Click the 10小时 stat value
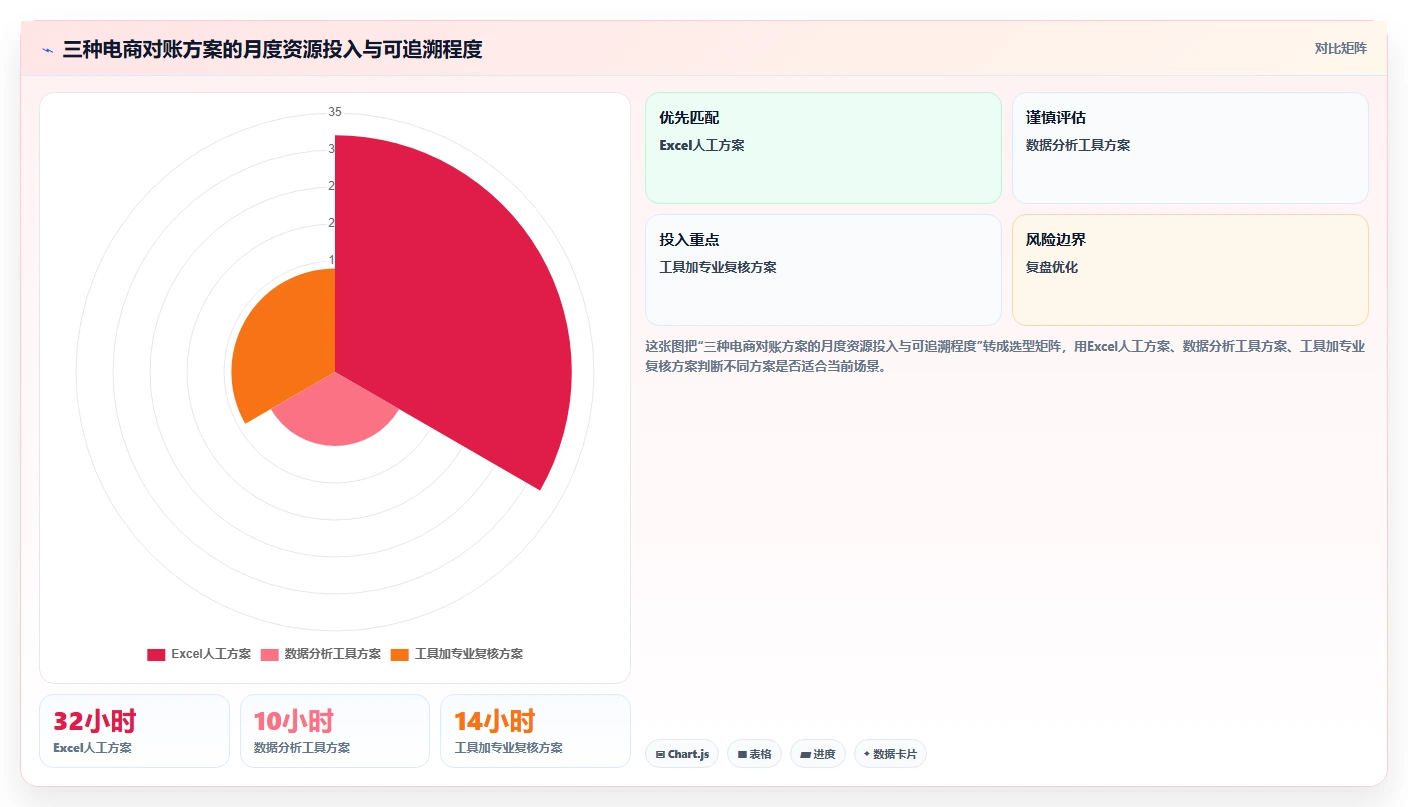This screenshot has height=807, width=1408. (294, 721)
